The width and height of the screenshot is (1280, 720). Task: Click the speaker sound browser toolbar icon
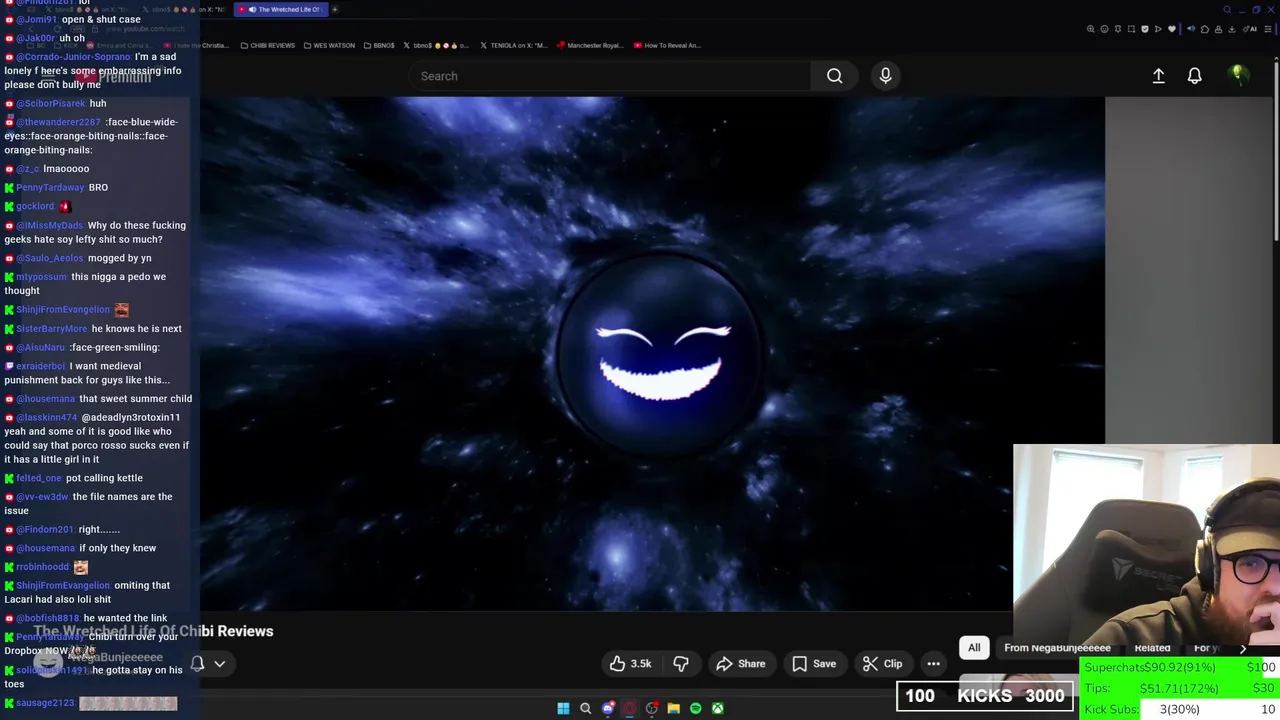pyautogui.click(x=1191, y=29)
